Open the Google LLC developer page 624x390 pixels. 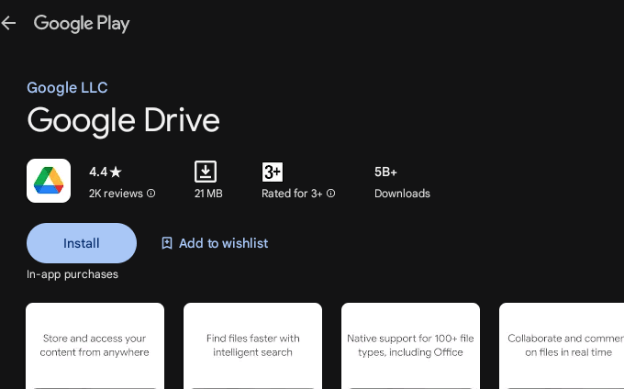pyautogui.click(x=67, y=88)
